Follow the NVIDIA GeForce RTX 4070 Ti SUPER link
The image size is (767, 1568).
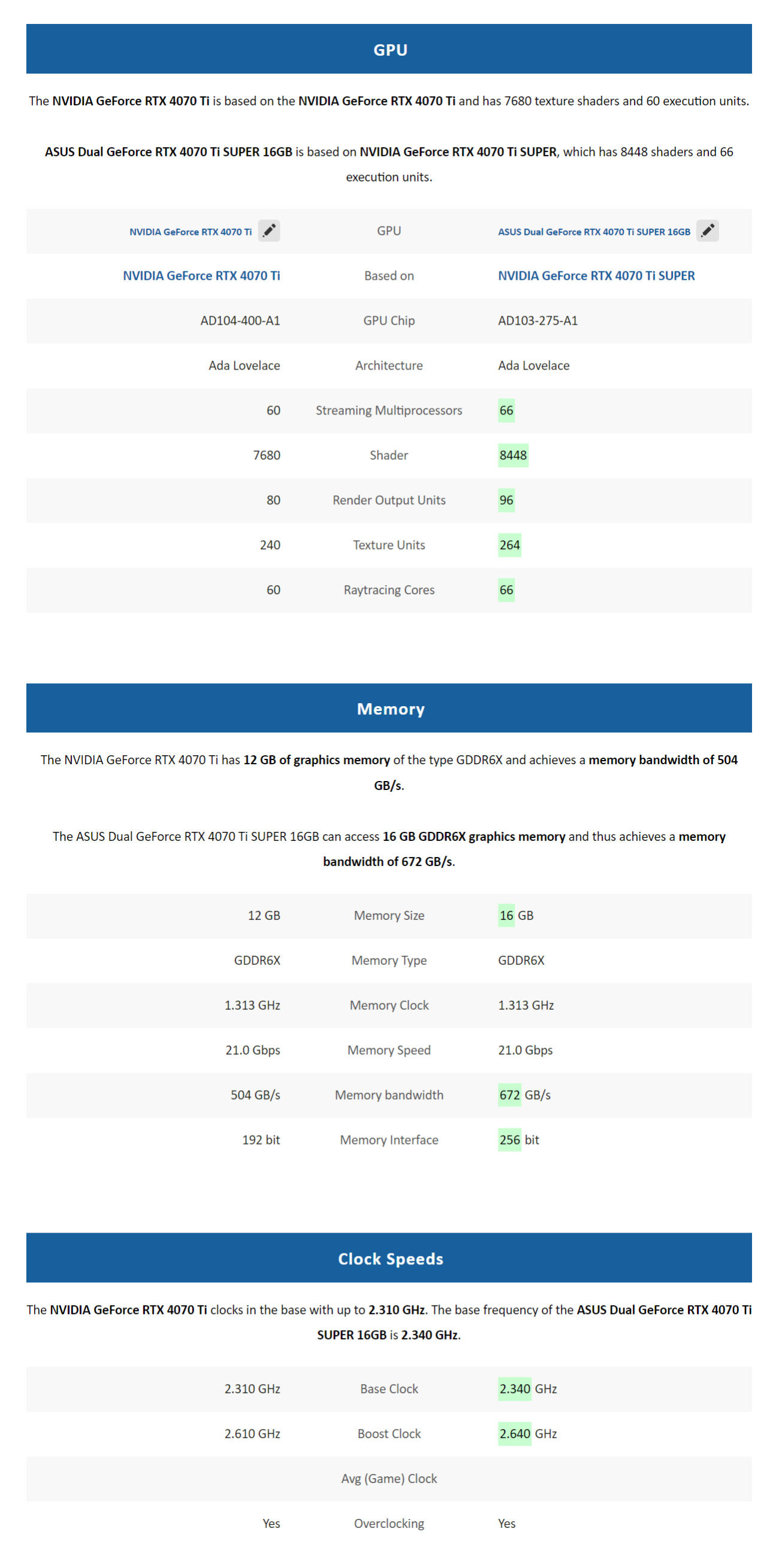596,276
